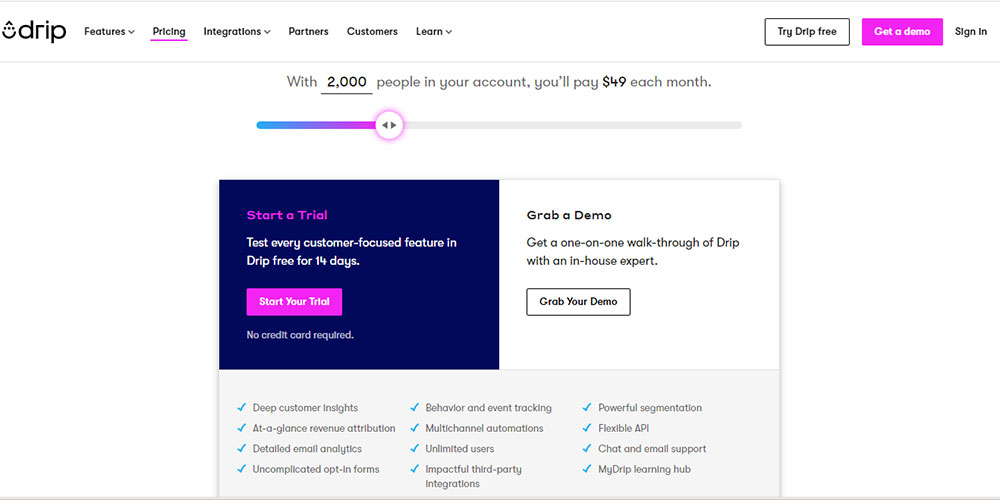Click checkmark next to Deep customer insights

tap(241, 408)
